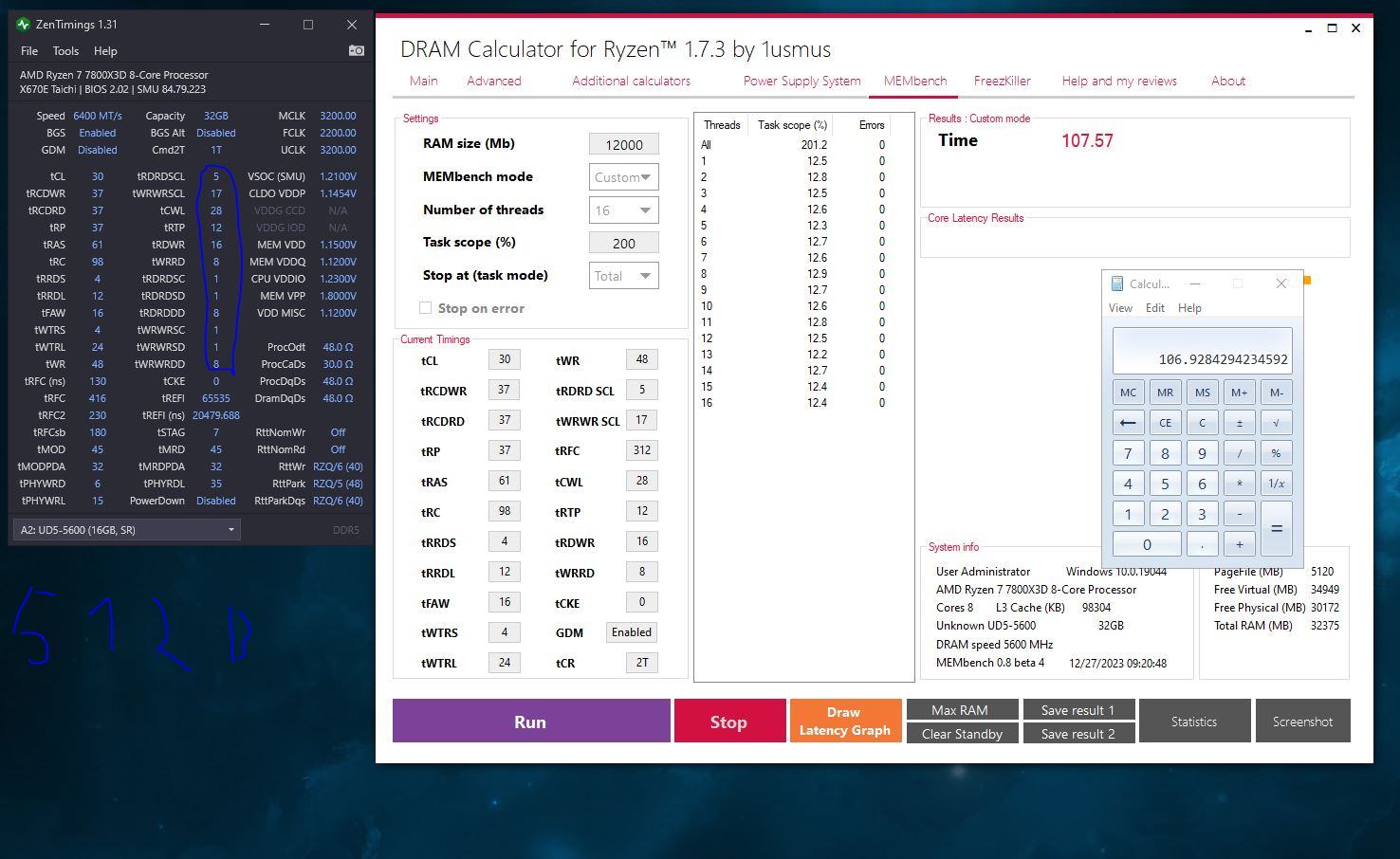1400x859 pixels.
Task: Switch to the Power Supply System tab
Action: coord(801,81)
